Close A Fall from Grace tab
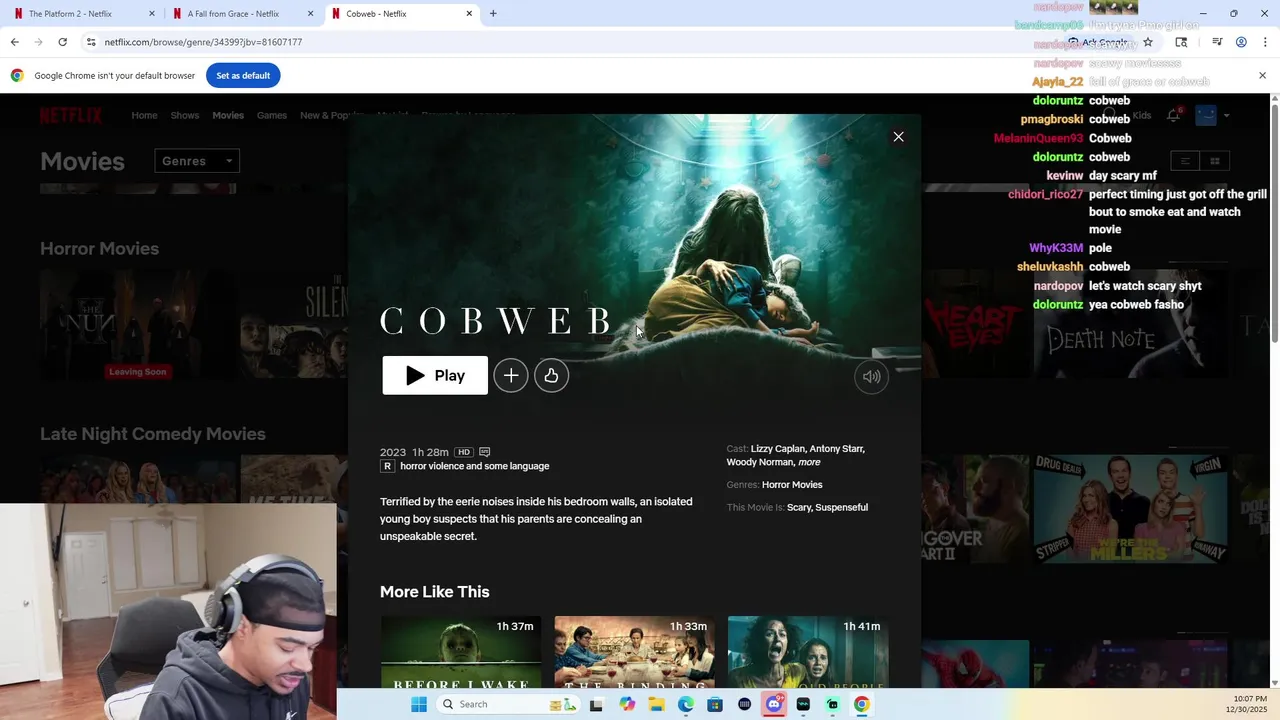The width and height of the screenshot is (1280, 720). (x=311, y=14)
